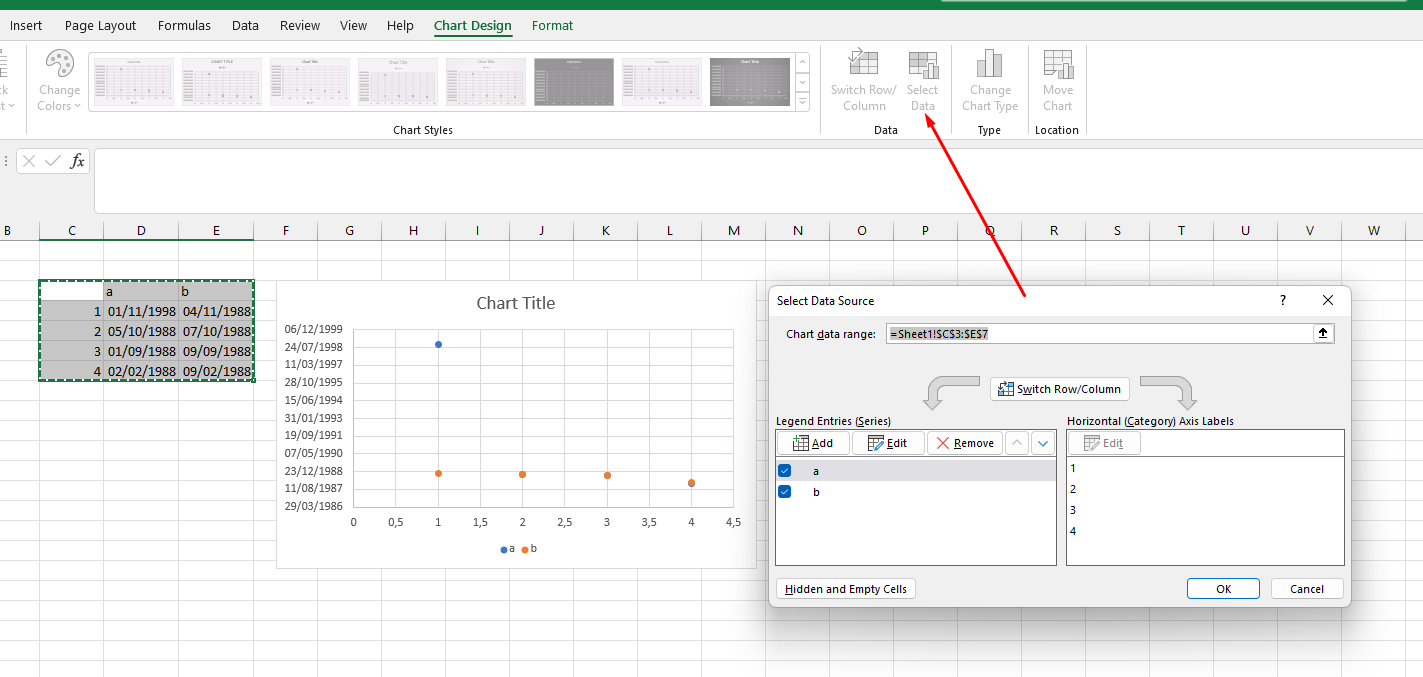Move series up with arrow button

tap(1016, 443)
